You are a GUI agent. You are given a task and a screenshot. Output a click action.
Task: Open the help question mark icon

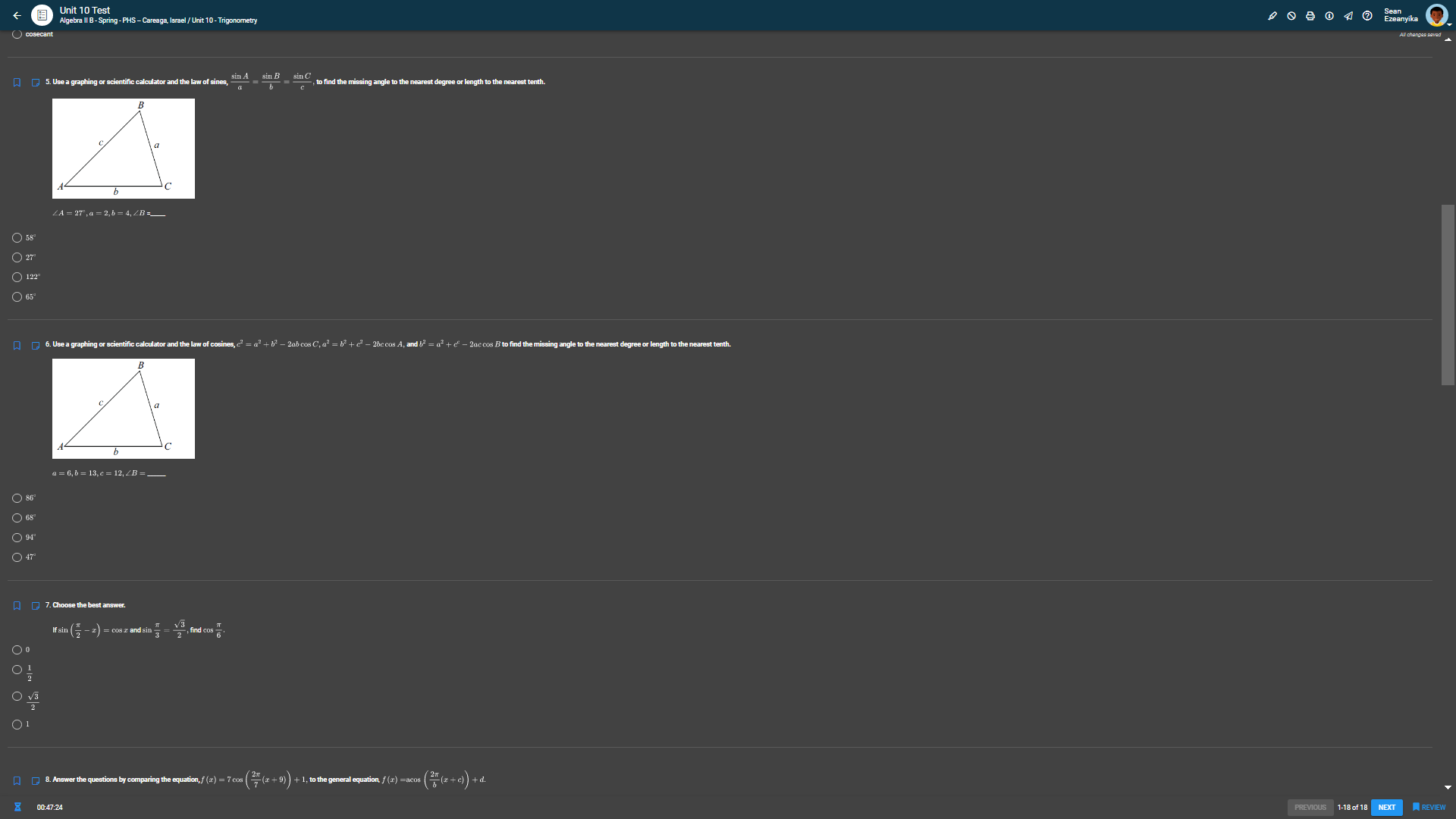tap(1367, 16)
